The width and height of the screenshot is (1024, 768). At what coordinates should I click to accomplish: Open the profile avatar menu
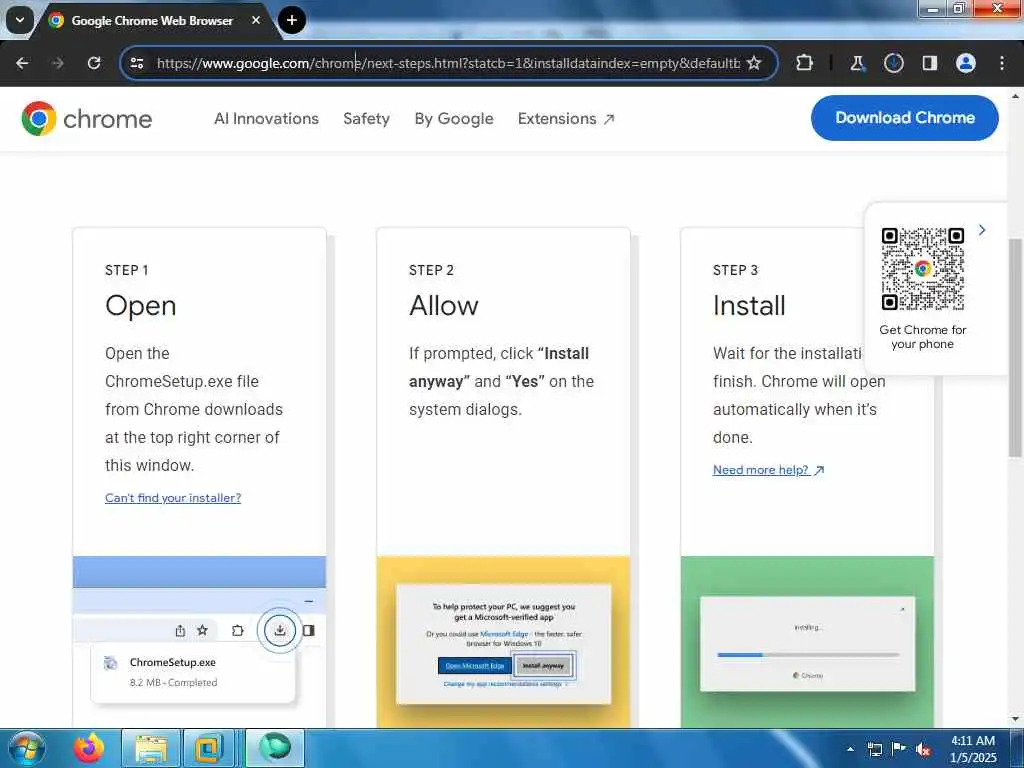(965, 63)
